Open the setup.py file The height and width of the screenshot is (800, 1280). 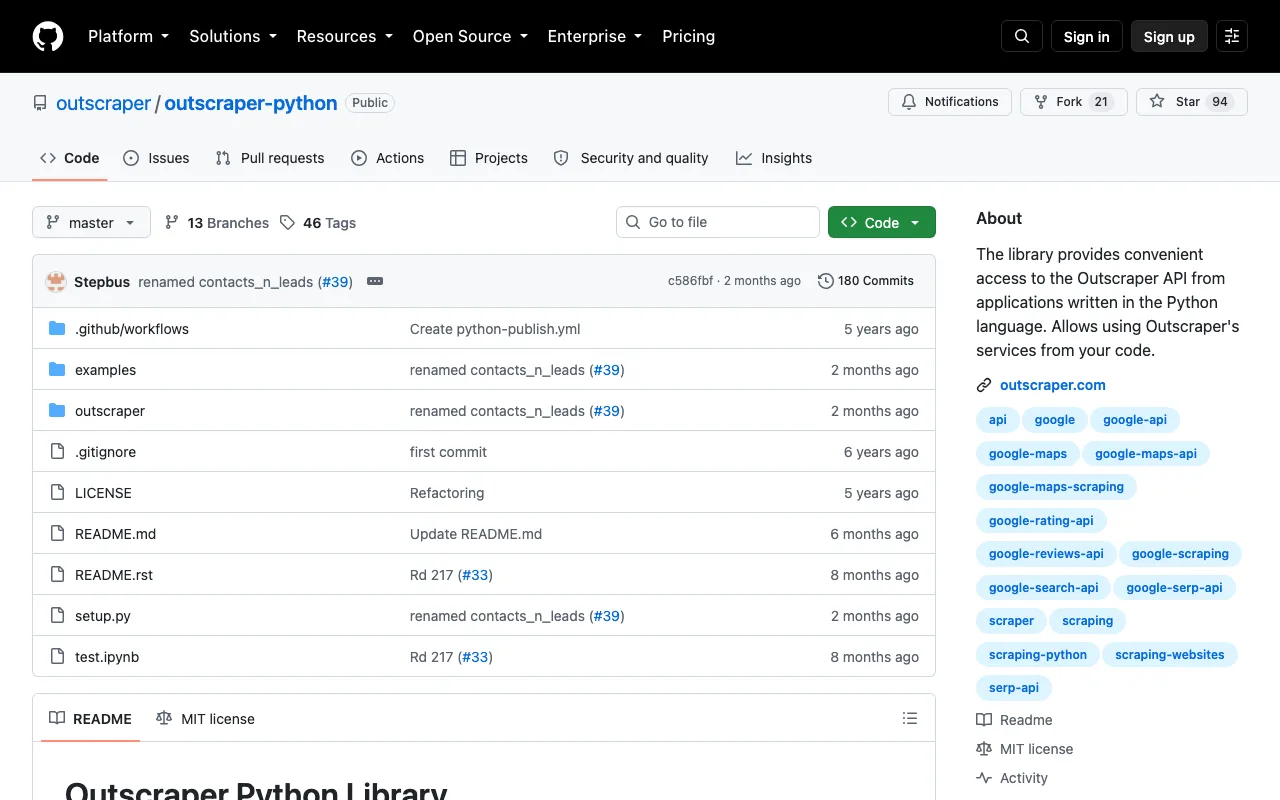[103, 616]
